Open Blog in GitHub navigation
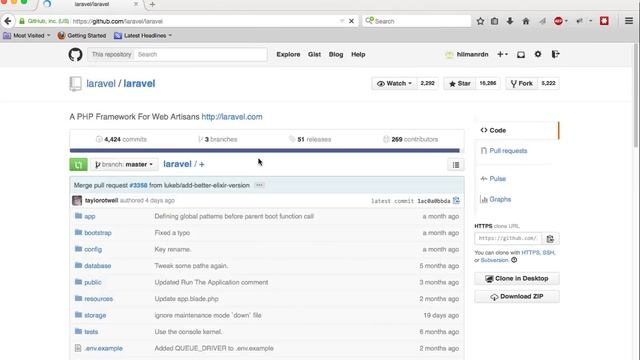The height and width of the screenshot is (360, 640). click(336, 54)
